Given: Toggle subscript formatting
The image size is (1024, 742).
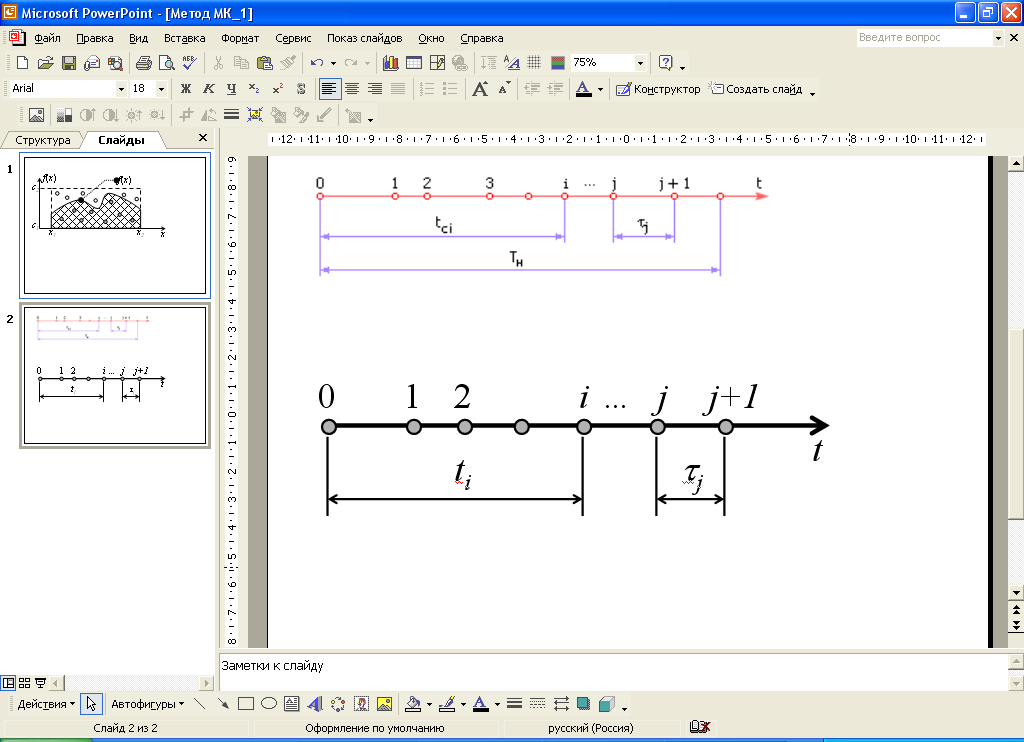Looking at the screenshot, I should coord(254,89).
